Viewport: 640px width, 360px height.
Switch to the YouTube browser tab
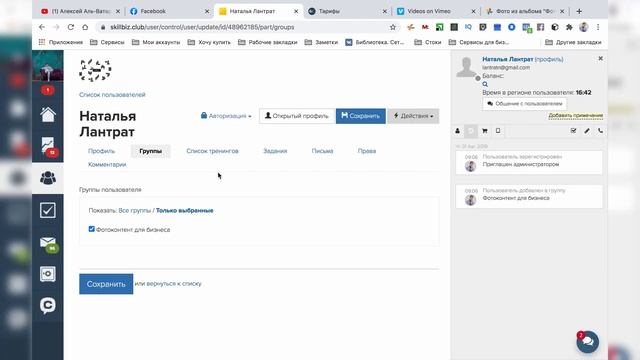(x=80, y=11)
